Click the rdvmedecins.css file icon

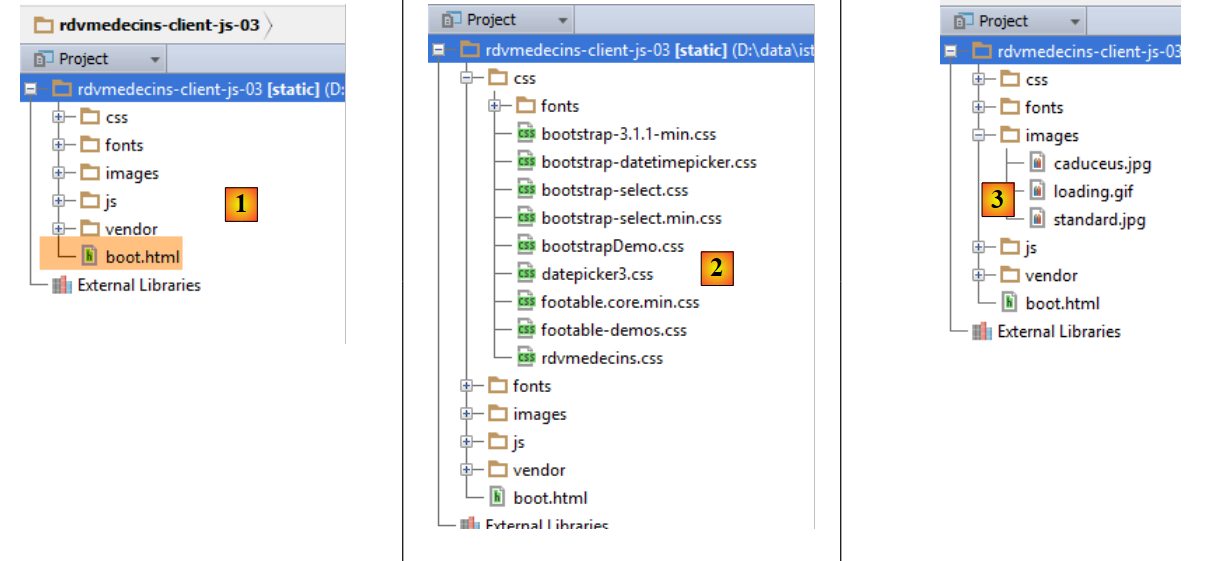526,358
